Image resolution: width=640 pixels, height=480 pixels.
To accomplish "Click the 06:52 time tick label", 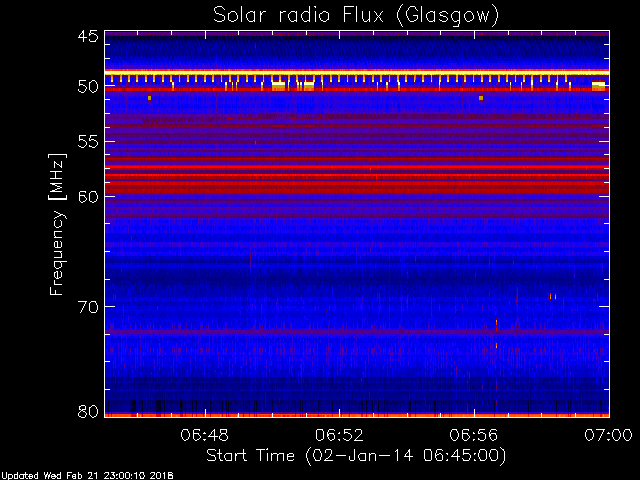I will pyautogui.click(x=339, y=435).
